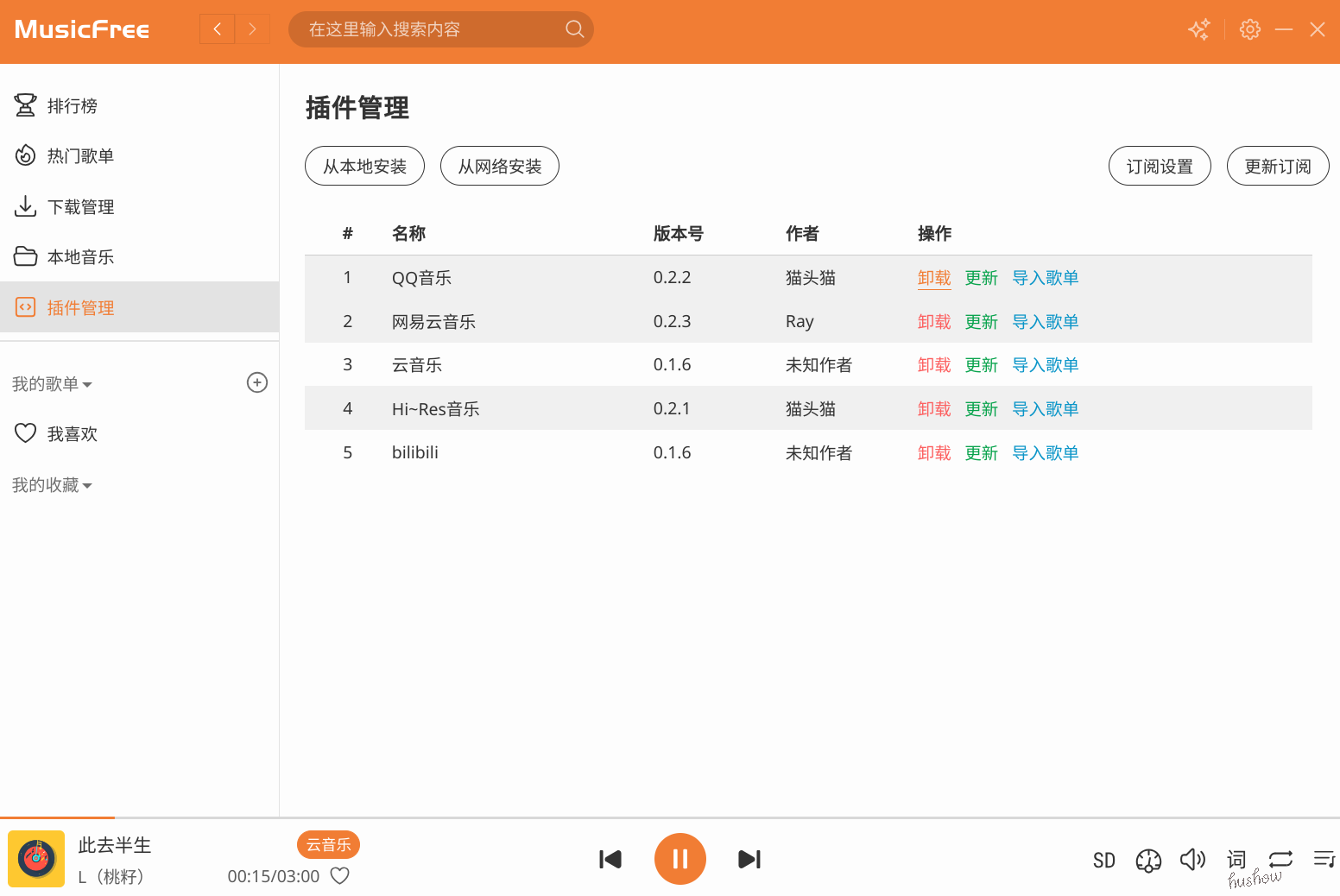Image resolution: width=1340 pixels, height=896 pixels.
Task: Click song title 此去半生
Action: point(115,845)
